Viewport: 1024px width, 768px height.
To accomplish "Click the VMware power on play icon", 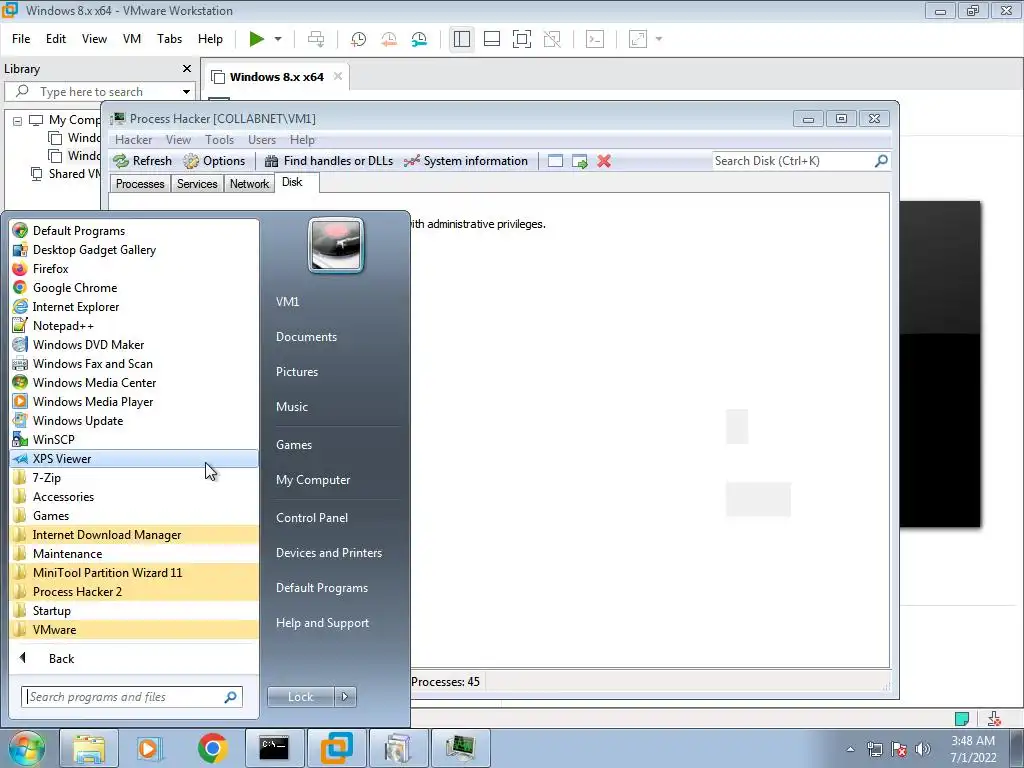I will (x=257, y=39).
